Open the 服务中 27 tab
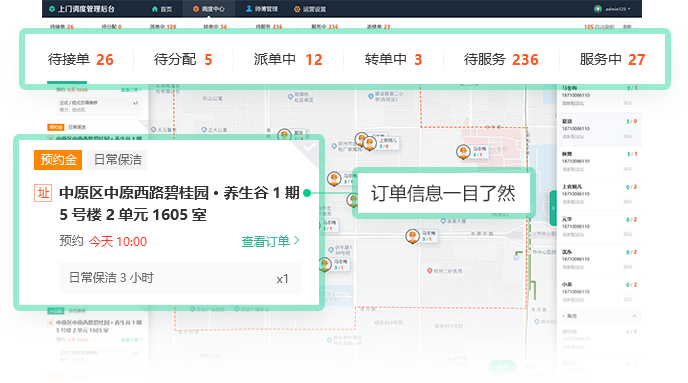Image resolution: width=688 pixels, height=383 pixels. [x=612, y=59]
